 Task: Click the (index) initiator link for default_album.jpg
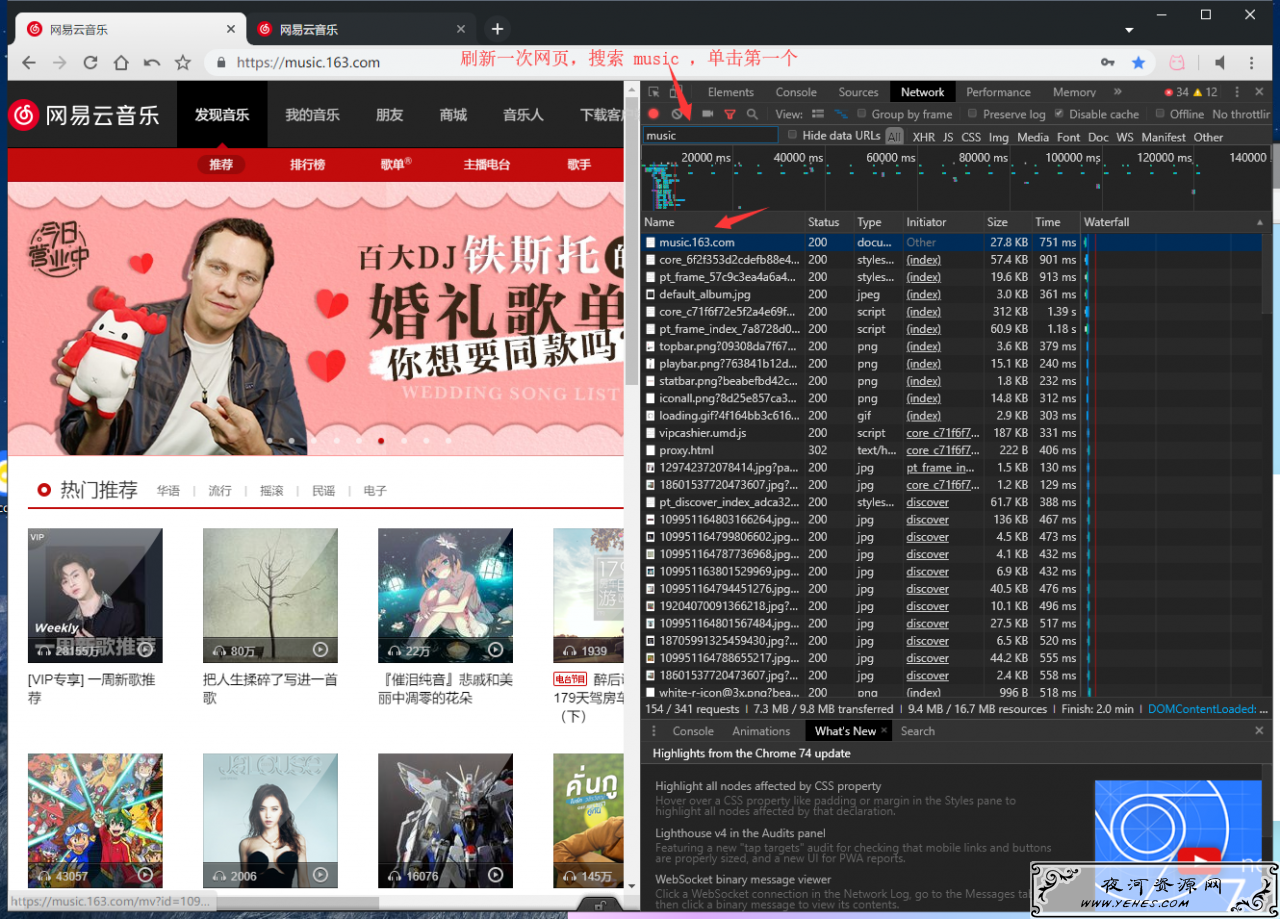coord(923,294)
